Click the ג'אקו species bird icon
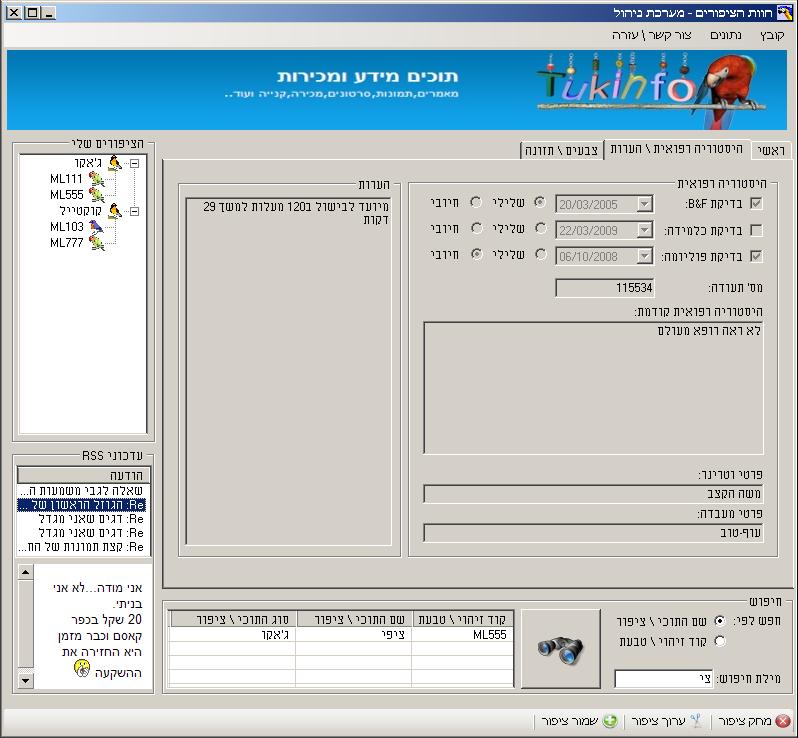This screenshot has width=798, height=738. click(114, 163)
